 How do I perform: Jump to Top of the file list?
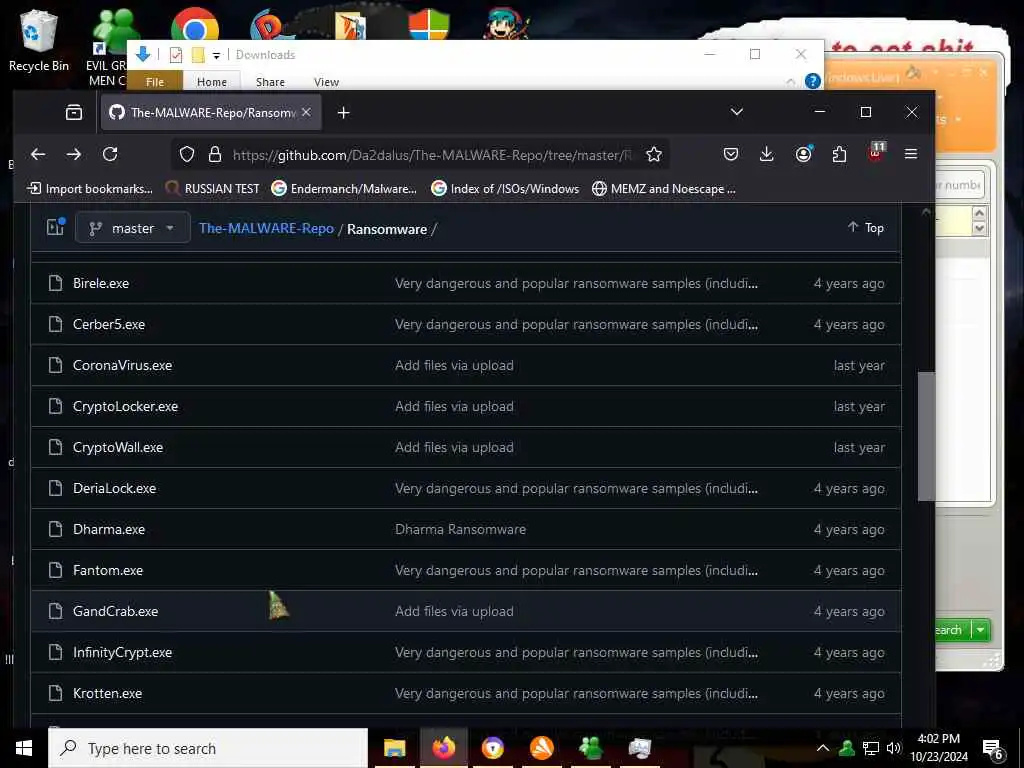pos(865,227)
